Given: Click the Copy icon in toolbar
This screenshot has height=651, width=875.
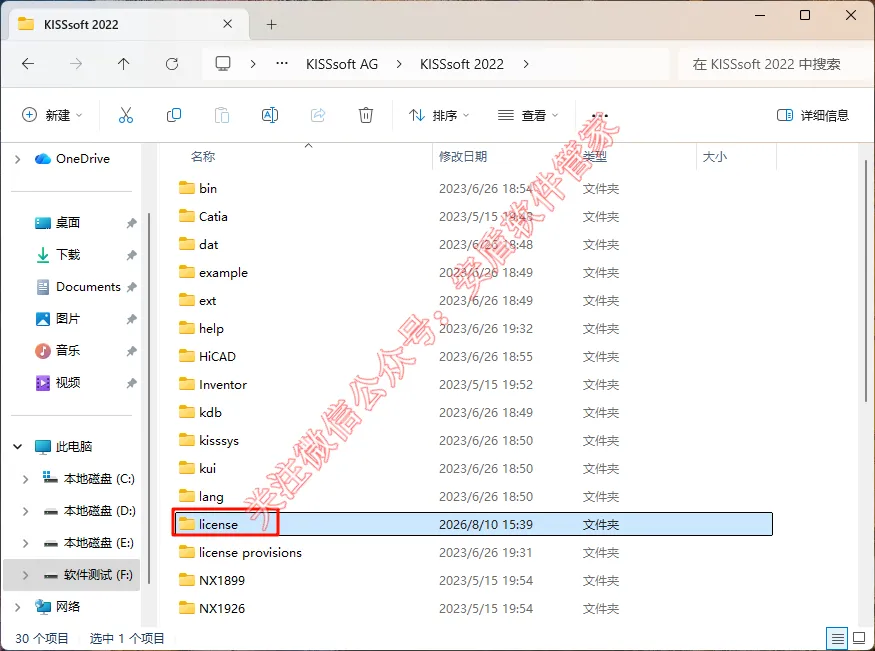Looking at the screenshot, I should (x=174, y=115).
